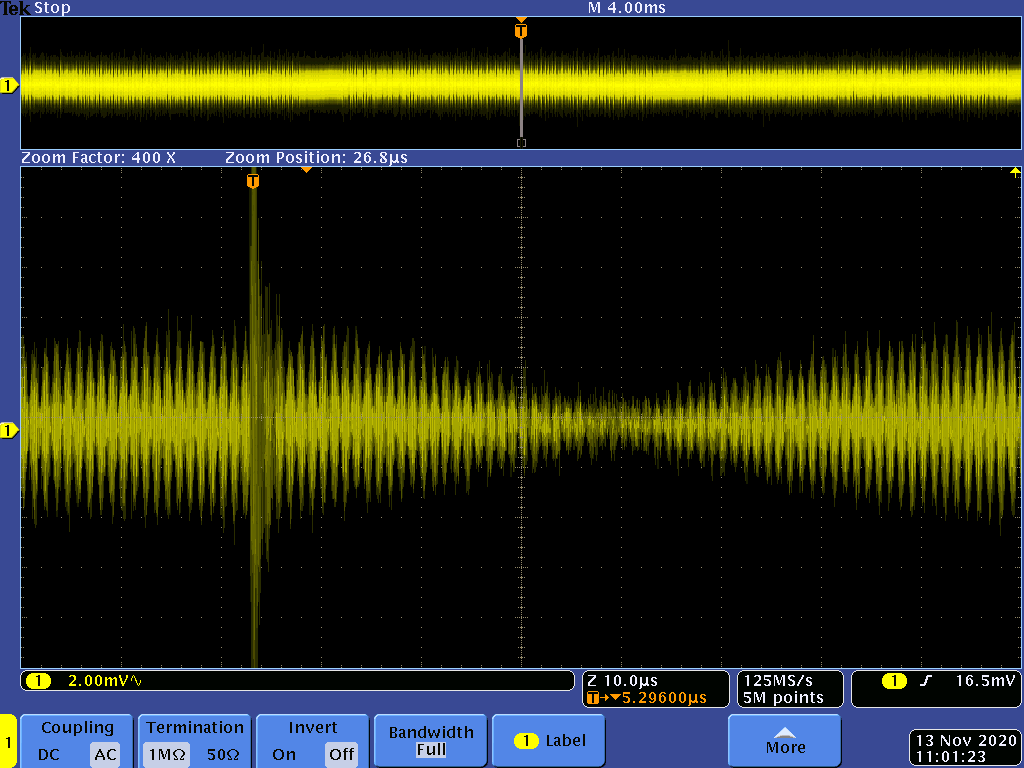This screenshot has height=768, width=1024.
Task: Click the orange expansion point triangle marker
Action: pyautogui.click(x=306, y=170)
